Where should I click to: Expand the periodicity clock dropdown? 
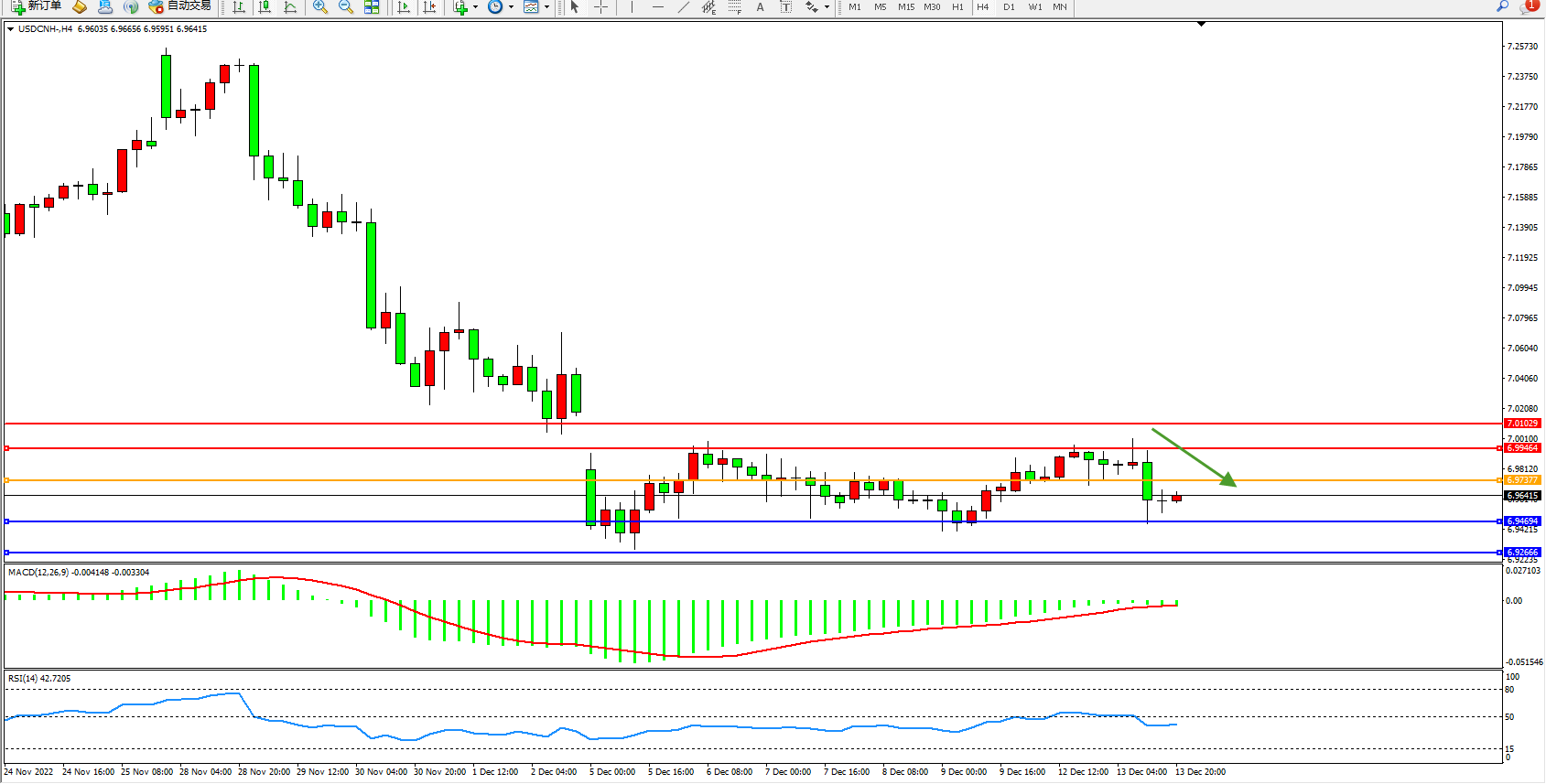point(511,7)
